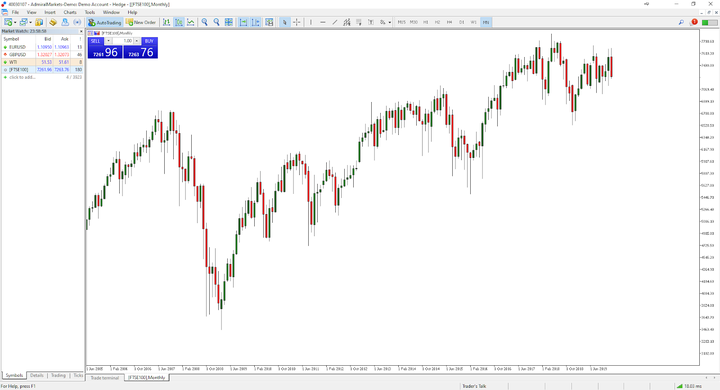Decrease volume with left arrow in trade panel
The width and height of the screenshot is (720, 390).
click(x=108, y=41)
